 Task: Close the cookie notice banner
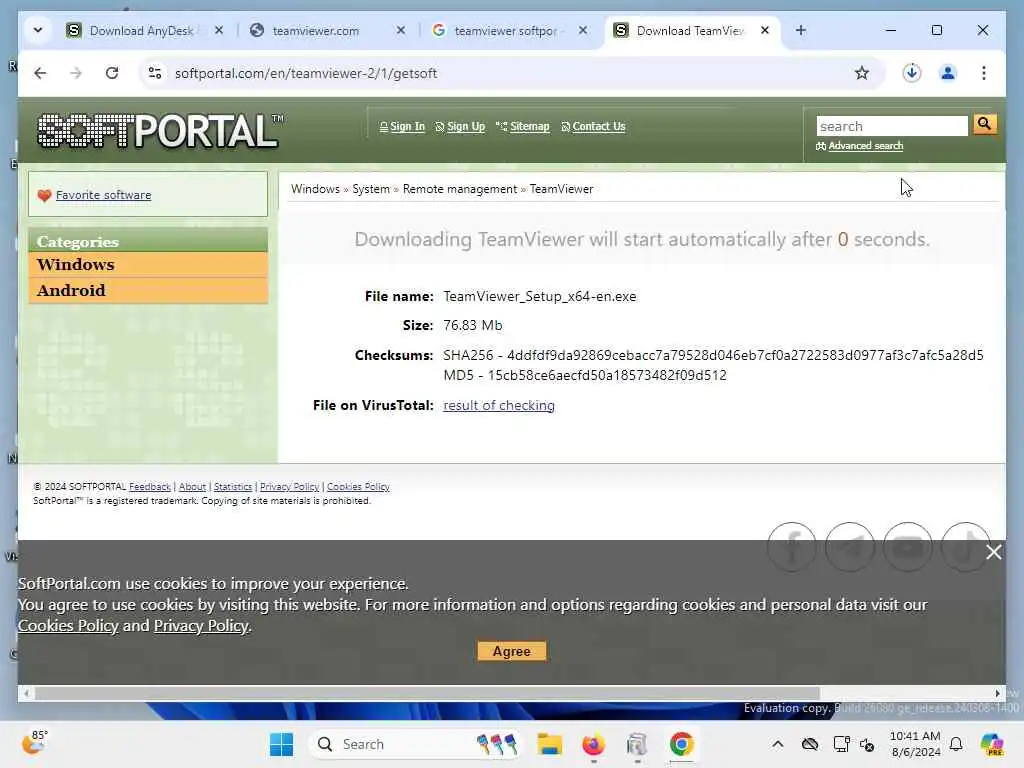(x=993, y=552)
